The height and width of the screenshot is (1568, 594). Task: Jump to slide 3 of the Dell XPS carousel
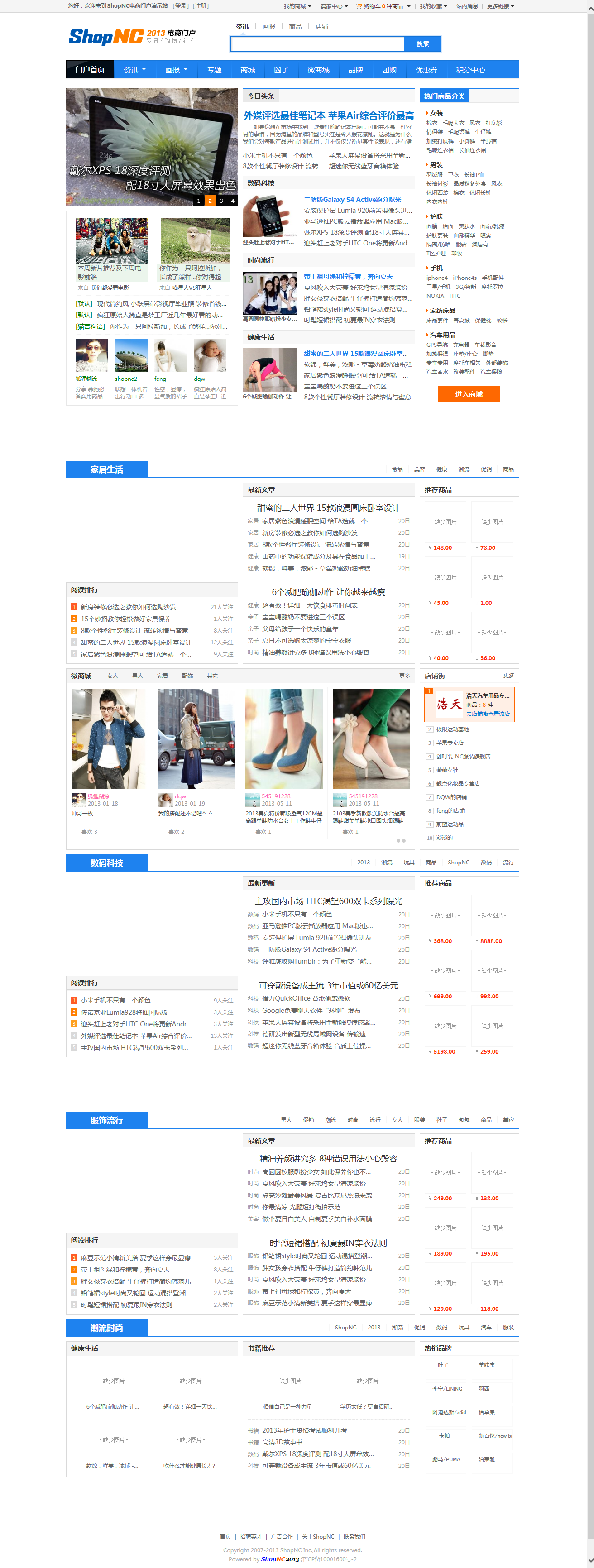[x=221, y=200]
